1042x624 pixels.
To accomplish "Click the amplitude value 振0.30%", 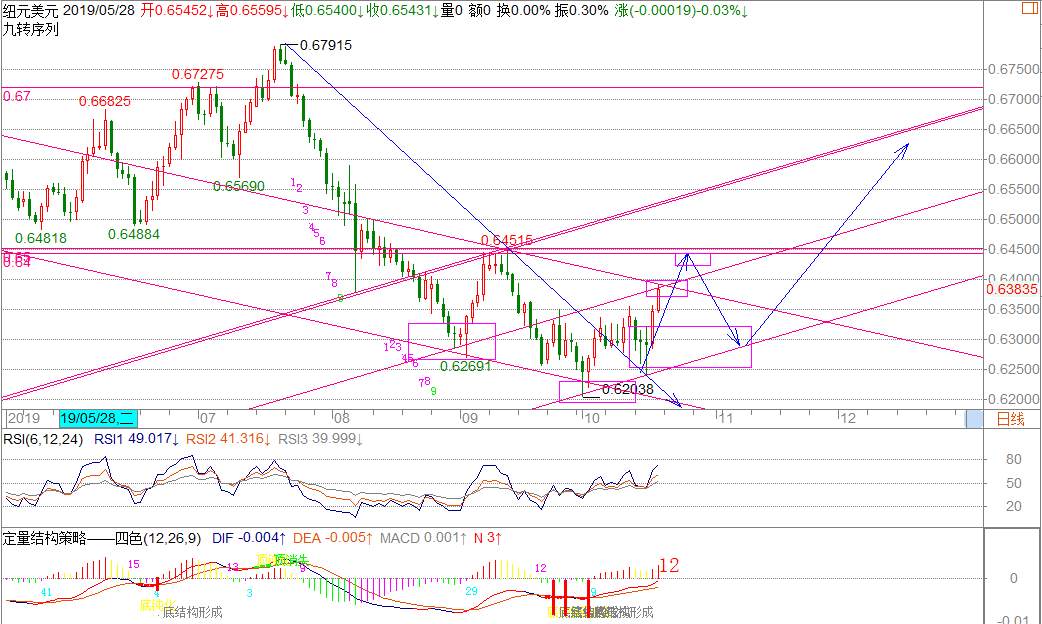I will pyautogui.click(x=581, y=11).
